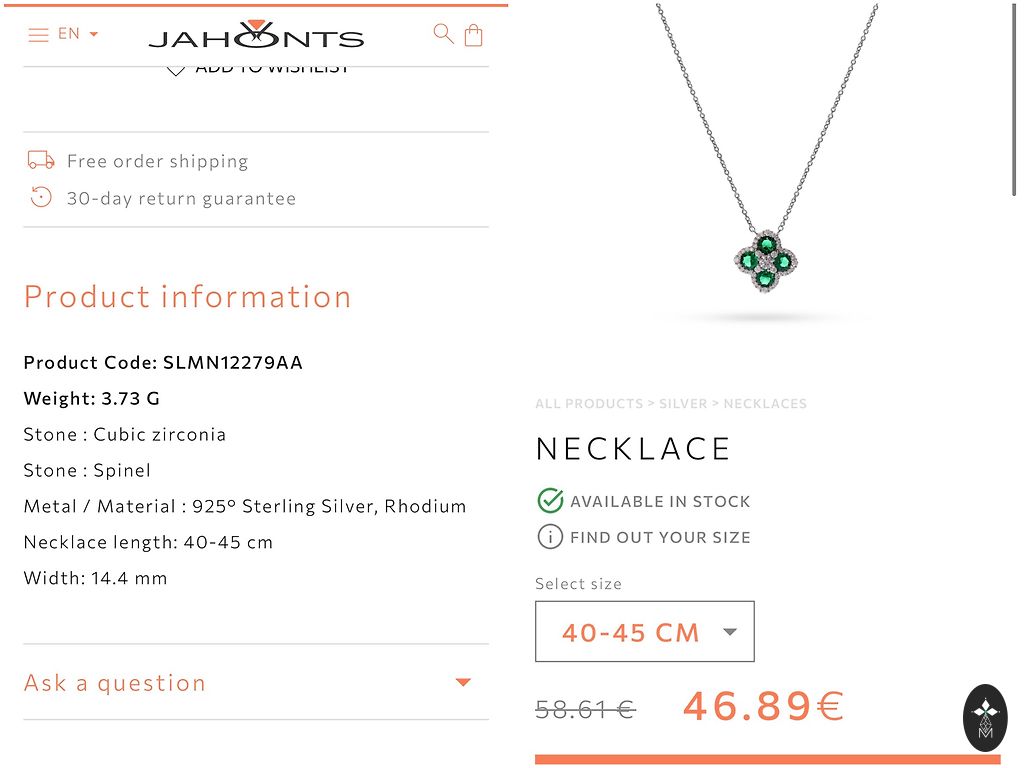Click the orange button below the price
The height and width of the screenshot is (768, 1024).
767,760
